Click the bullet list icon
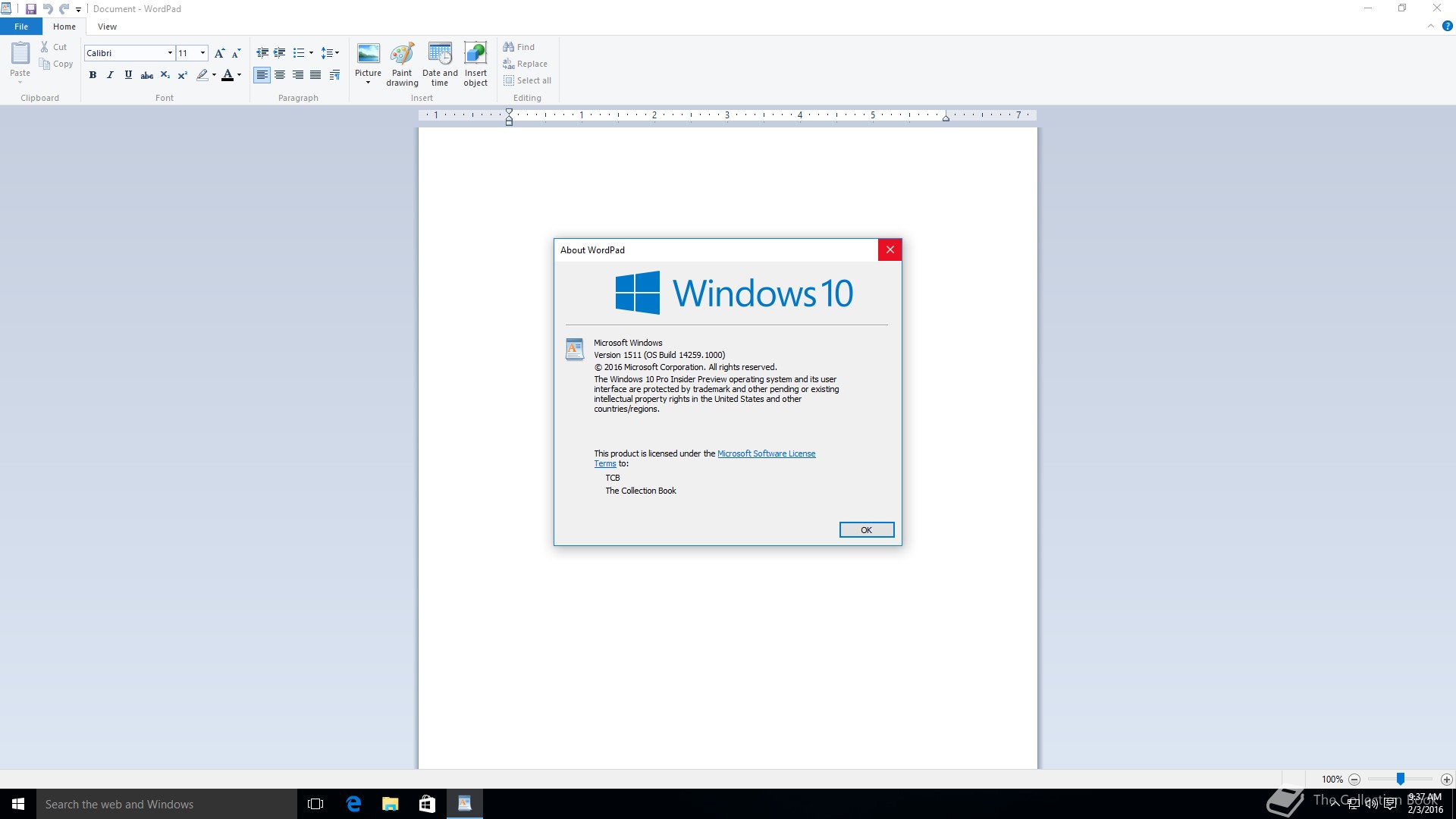Image resolution: width=1456 pixels, height=819 pixels. [299, 53]
